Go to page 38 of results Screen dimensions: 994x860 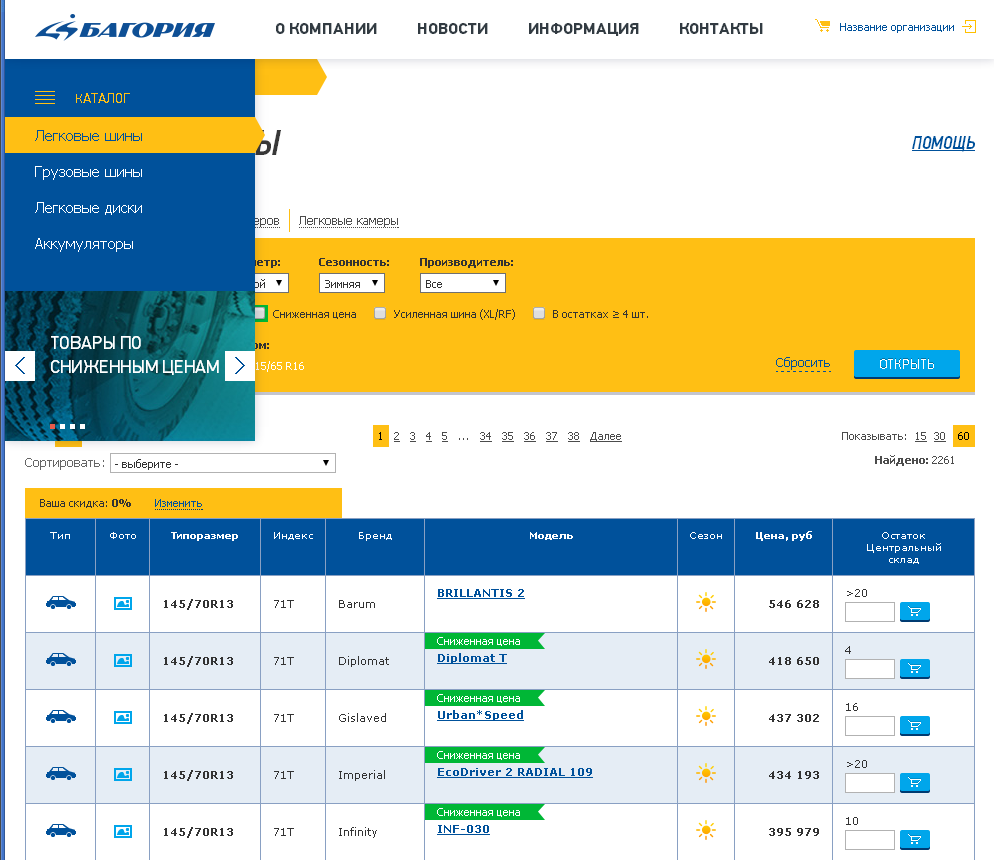coord(573,436)
